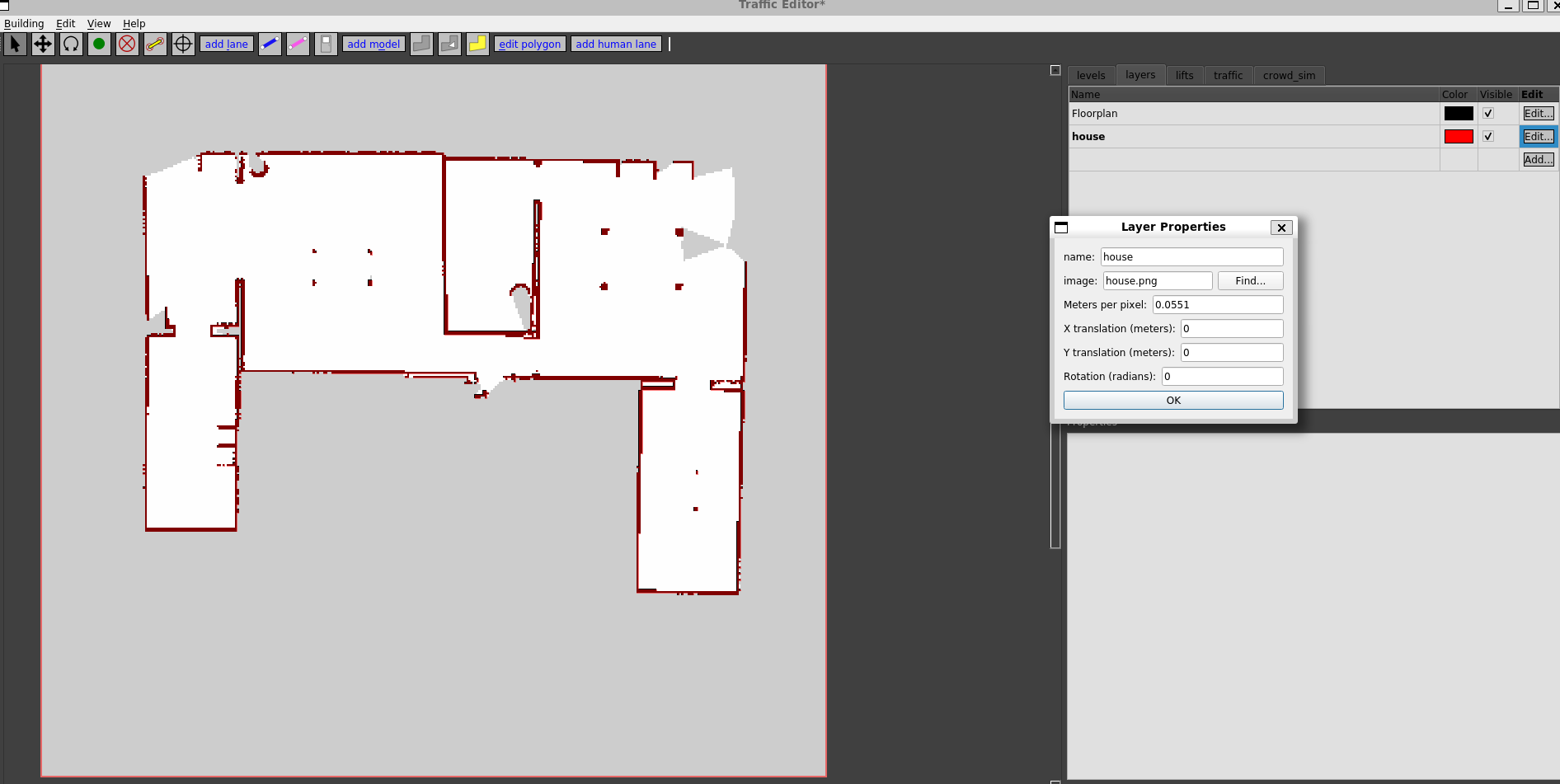Select the crosshair fiducial tool

coord(183,44)
